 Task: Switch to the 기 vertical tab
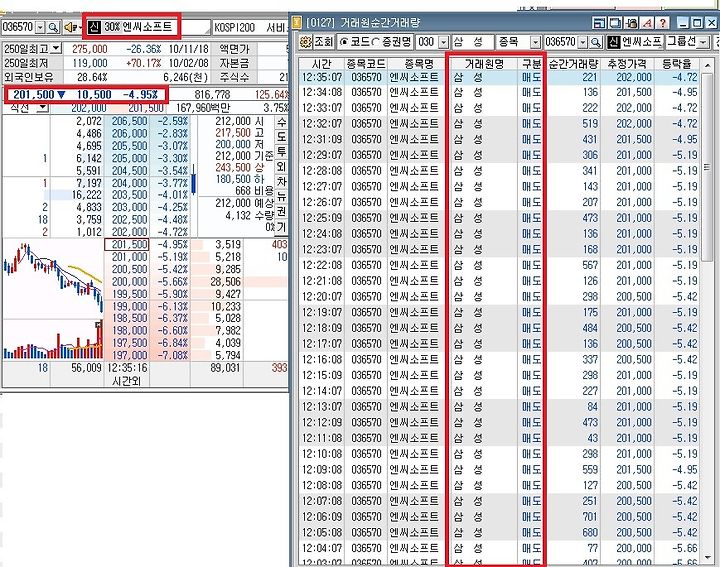281,226
